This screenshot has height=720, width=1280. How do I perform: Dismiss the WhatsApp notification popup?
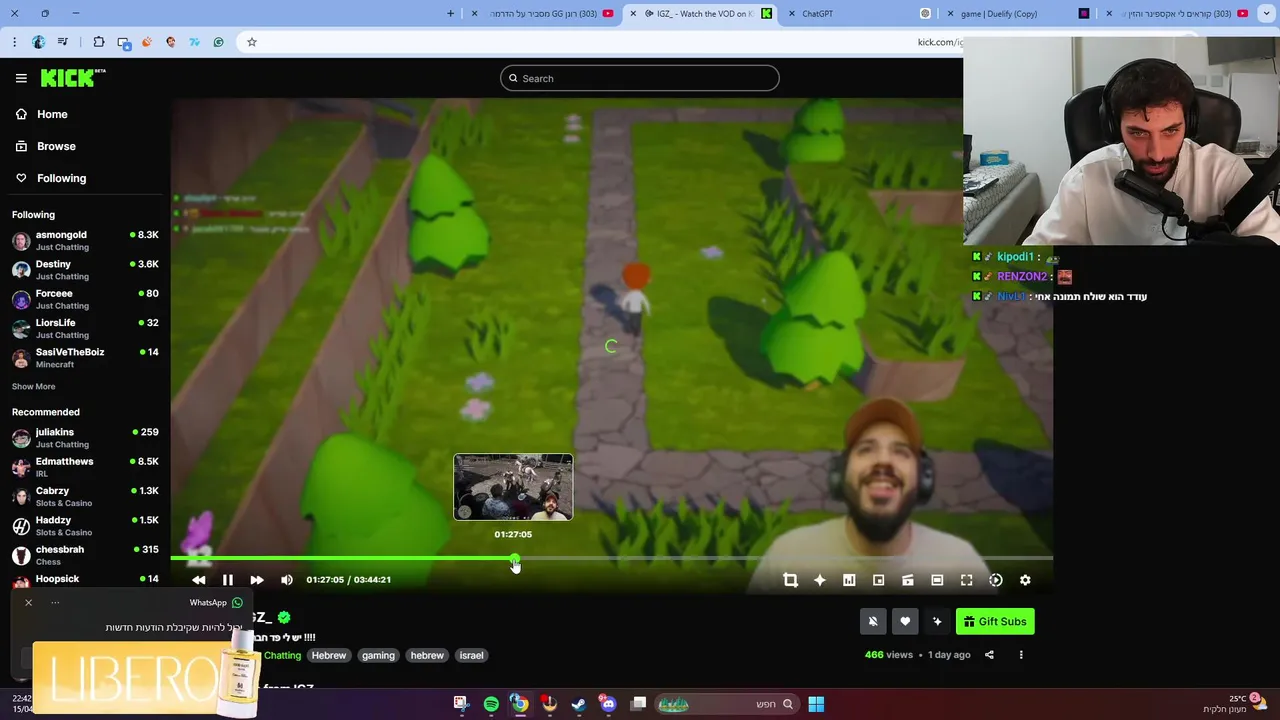[x=28, y=603]
